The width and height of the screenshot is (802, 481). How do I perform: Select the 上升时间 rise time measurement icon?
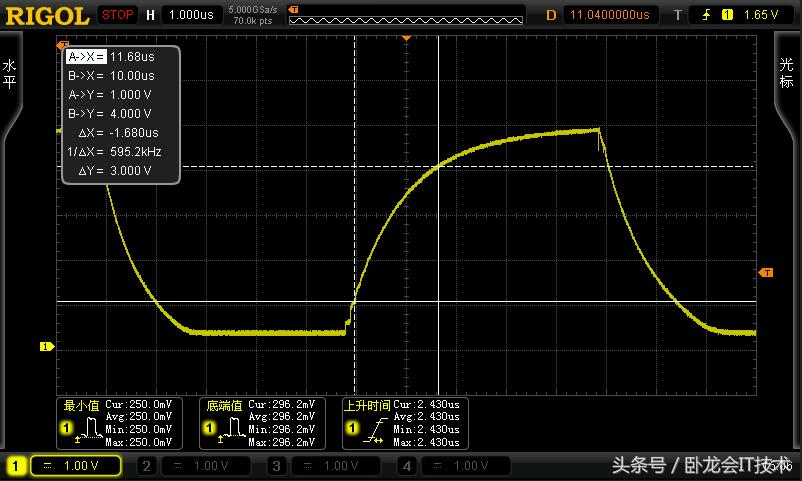pos(370,431)
